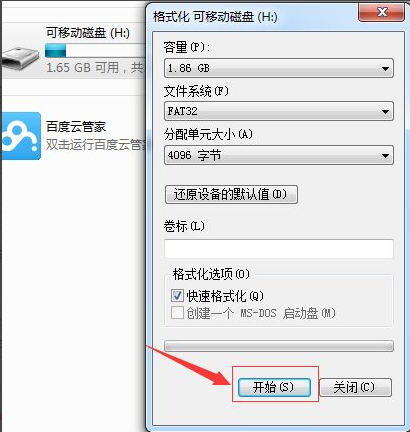Viewport: 410px width, 432px height.
Task: Click the allocation unit size dropdown arrow
Action: pyautogui.click(x=385, y=155)
